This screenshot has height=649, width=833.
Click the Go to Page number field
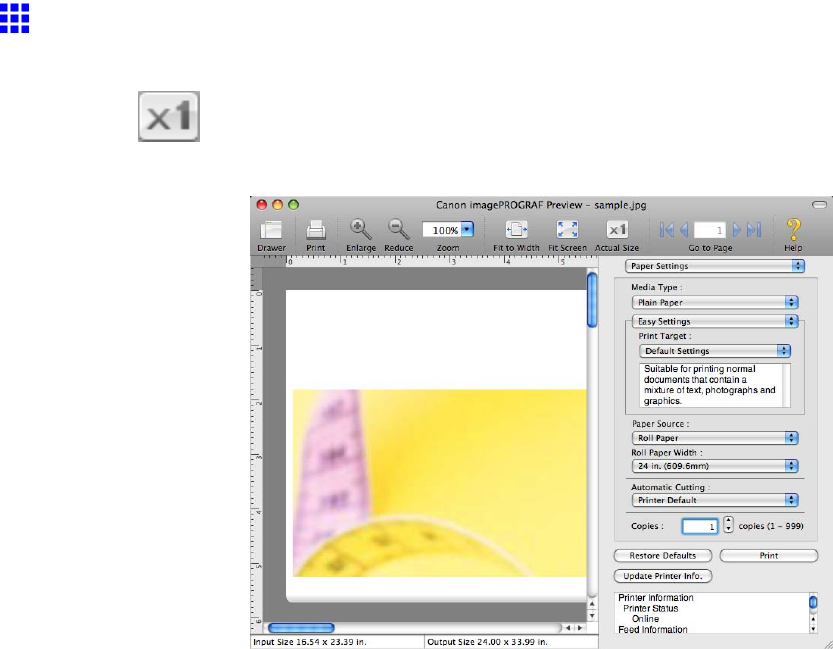pyautogui.click(x=710, y=230)
